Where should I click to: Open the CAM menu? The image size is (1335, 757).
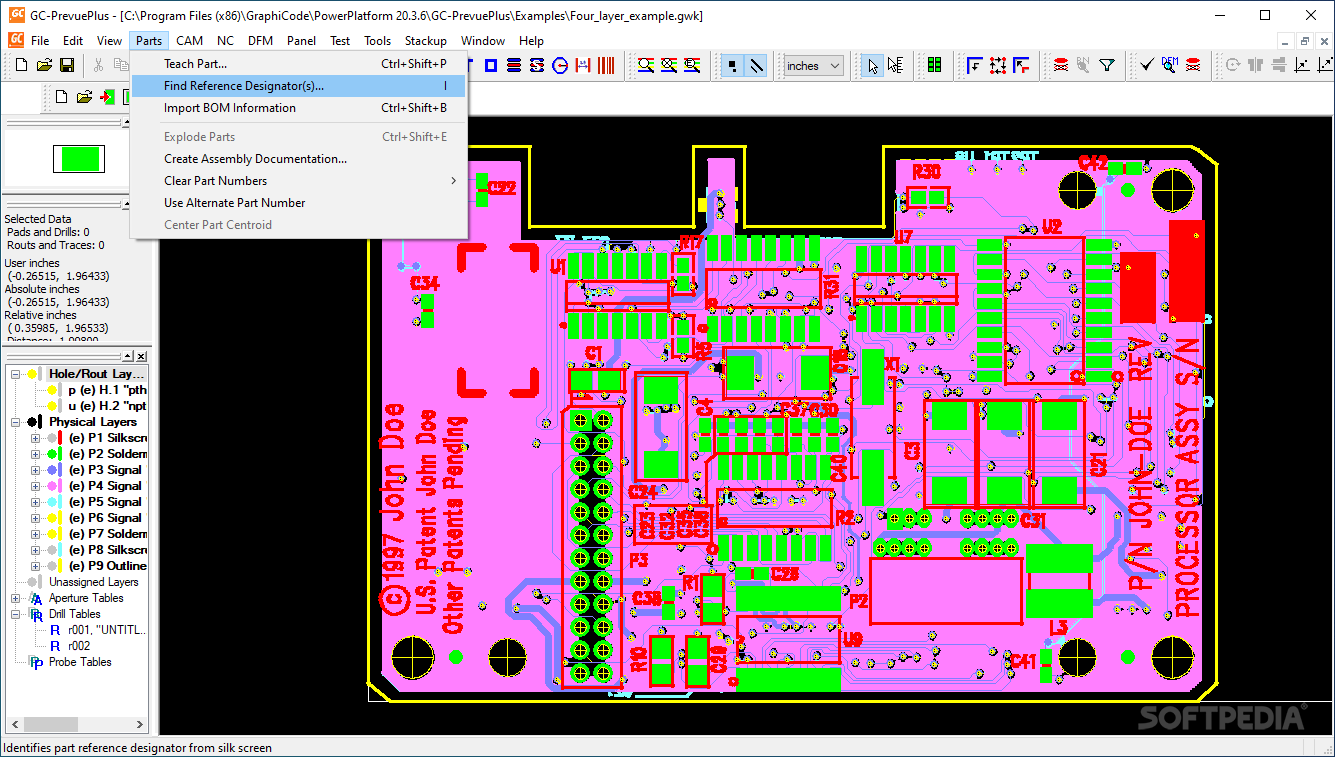pos(189,41)
